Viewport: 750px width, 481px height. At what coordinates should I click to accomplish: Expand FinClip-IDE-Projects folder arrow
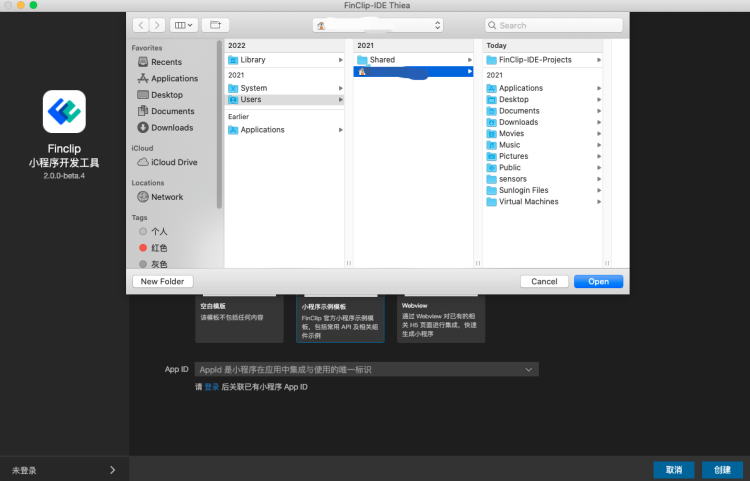(599, 60)
